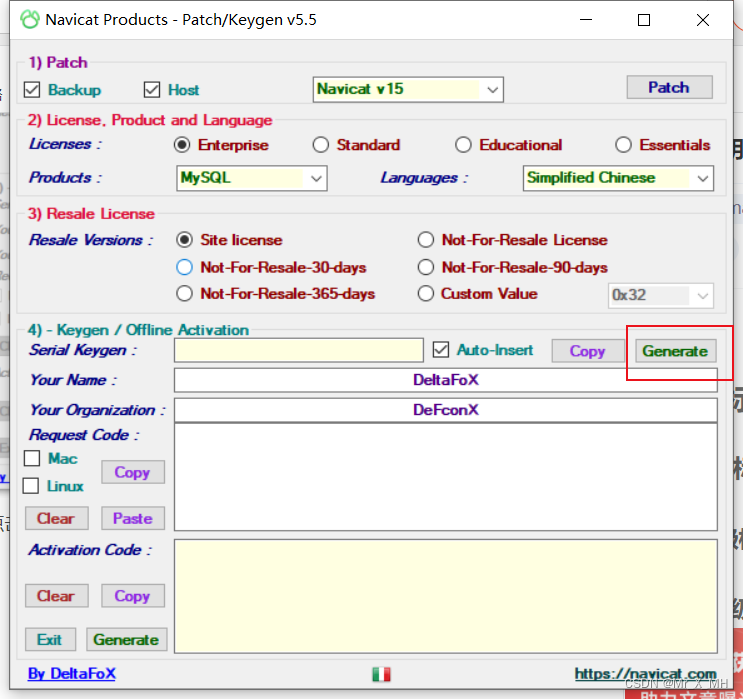Click the Exit button
Screen dimensions: 743x699
point(50,640)
